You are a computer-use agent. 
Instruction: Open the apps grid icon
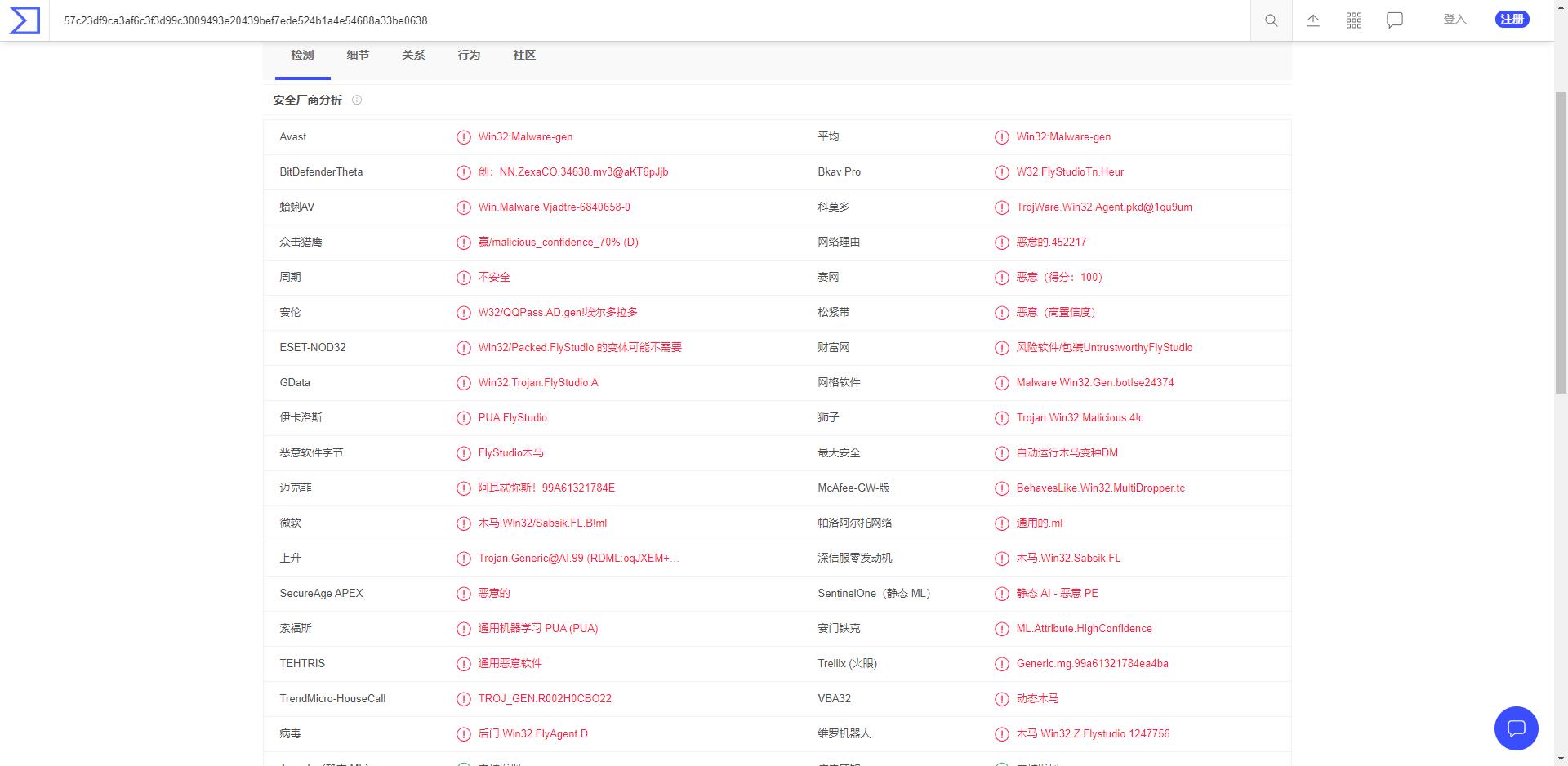(x=1354, y=20)
